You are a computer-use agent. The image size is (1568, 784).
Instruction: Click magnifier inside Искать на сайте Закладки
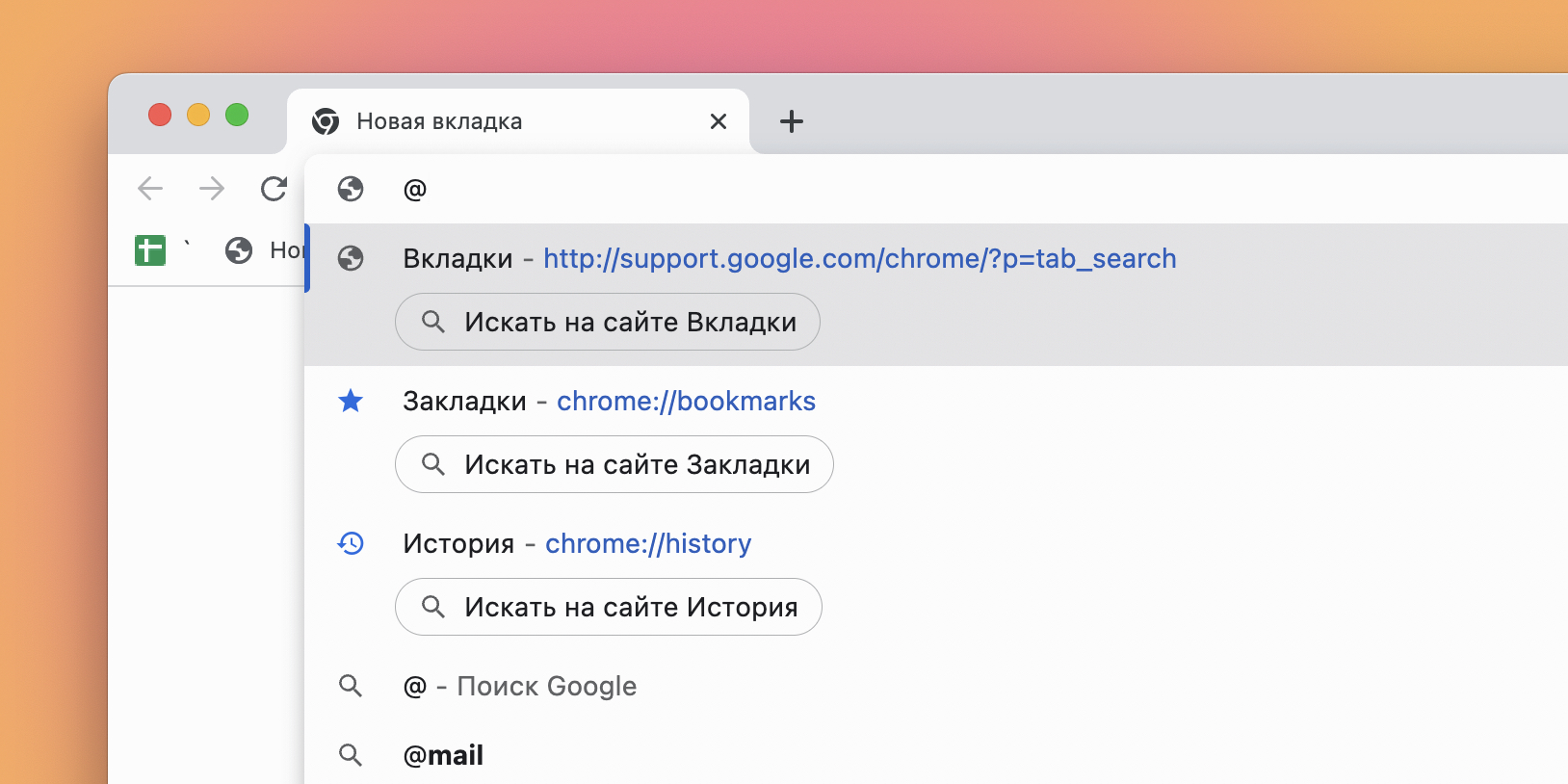433,464
